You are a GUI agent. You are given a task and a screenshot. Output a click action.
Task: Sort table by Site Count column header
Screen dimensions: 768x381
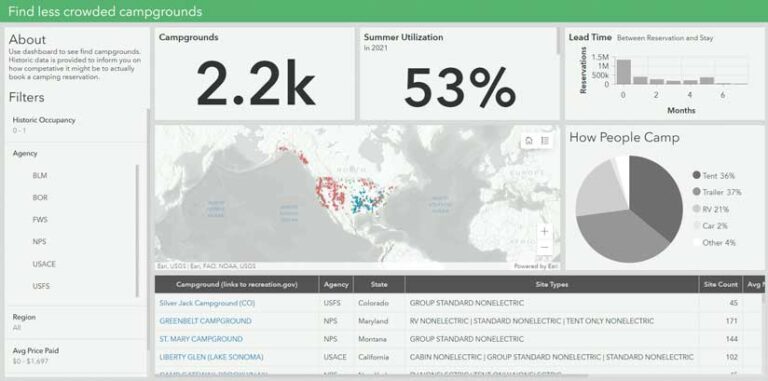(720, 285)
